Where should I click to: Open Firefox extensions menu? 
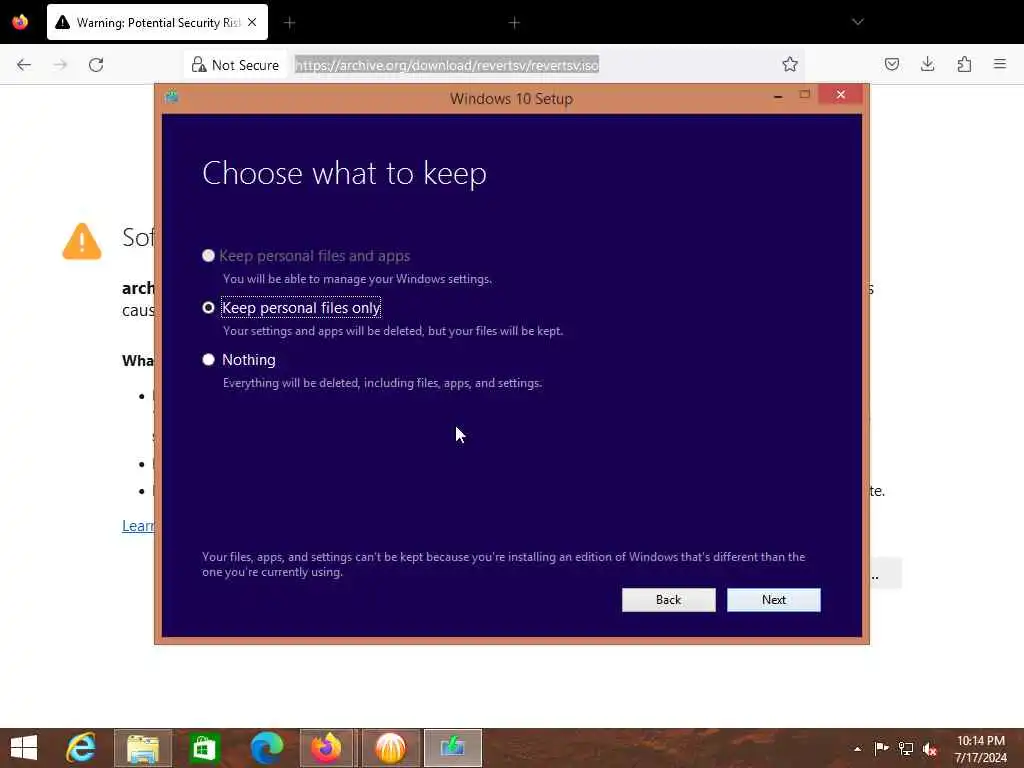coord(964,64)
